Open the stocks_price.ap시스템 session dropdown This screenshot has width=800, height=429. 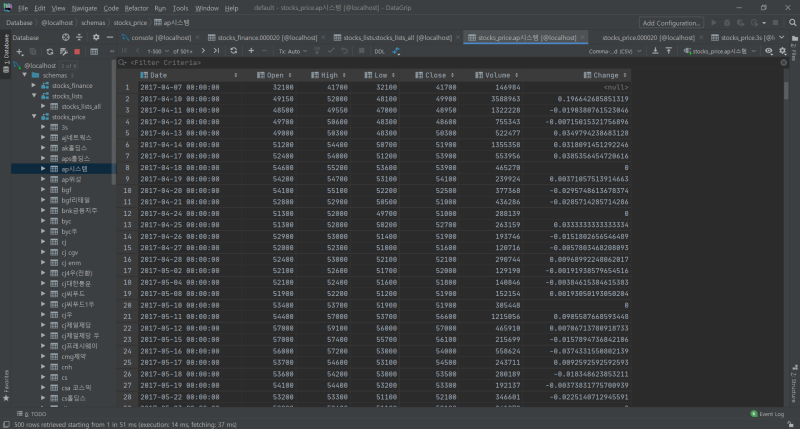719,52
